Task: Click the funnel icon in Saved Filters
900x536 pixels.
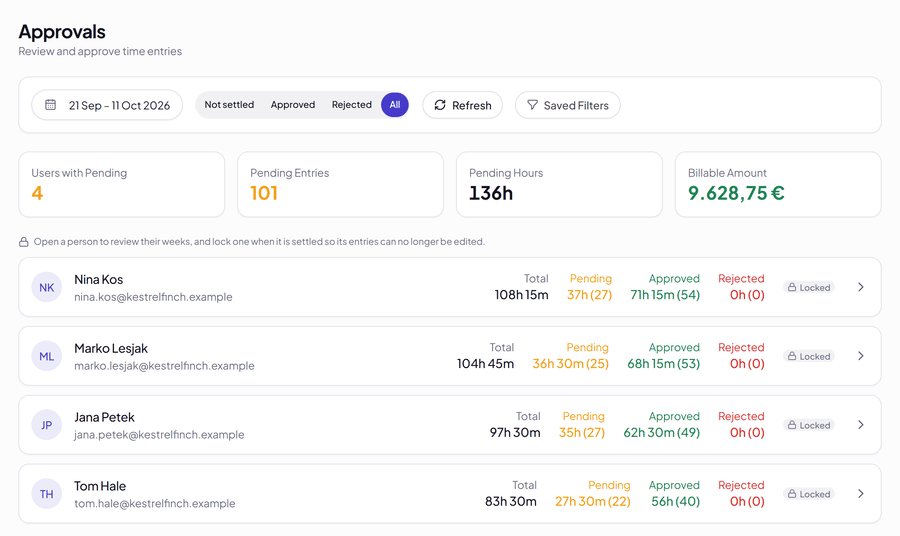Action: tap(532, 105)
